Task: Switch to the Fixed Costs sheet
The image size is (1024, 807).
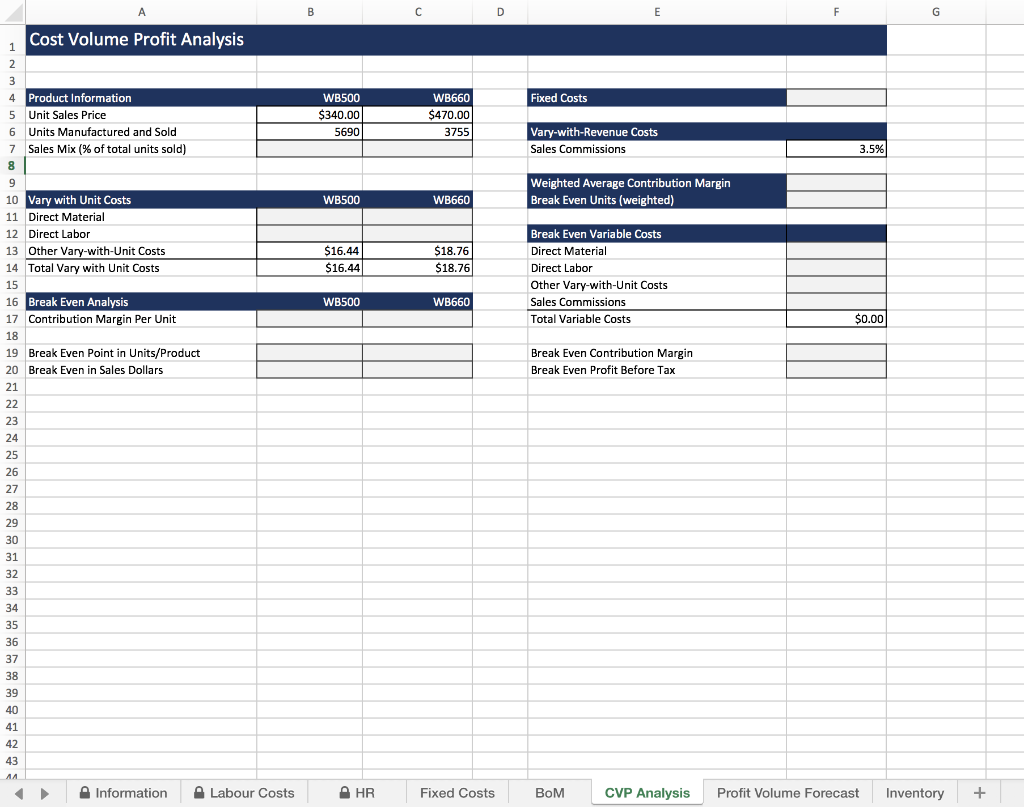Action: pos(457,792)
